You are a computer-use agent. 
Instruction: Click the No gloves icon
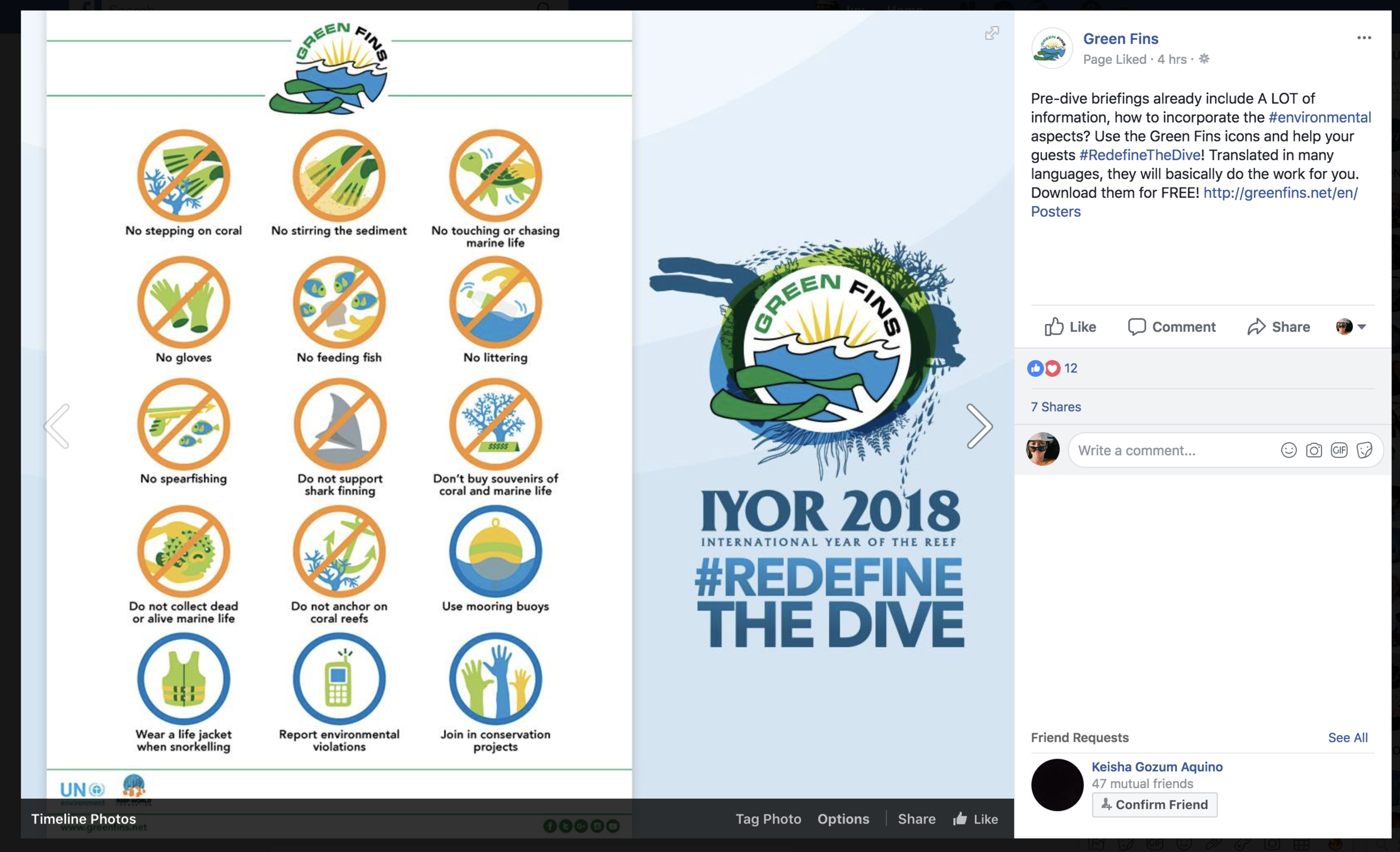click(x=184, y=302)
